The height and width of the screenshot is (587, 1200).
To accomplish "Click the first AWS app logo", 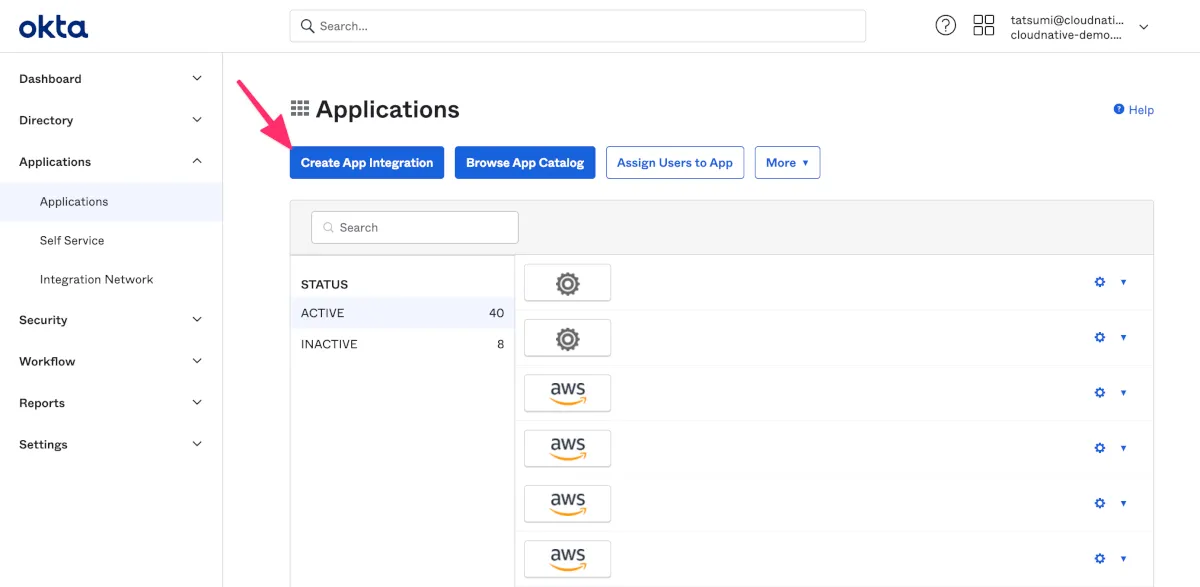I will click(x=567, y=393).
